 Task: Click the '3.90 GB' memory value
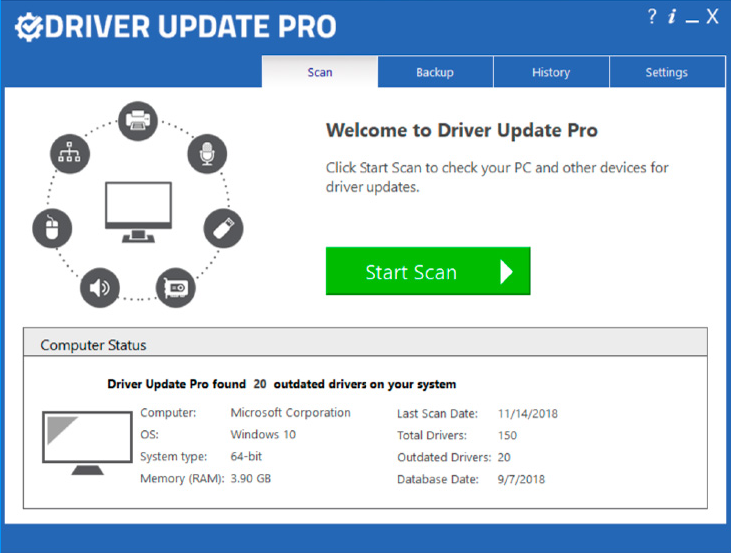(250, 478)
